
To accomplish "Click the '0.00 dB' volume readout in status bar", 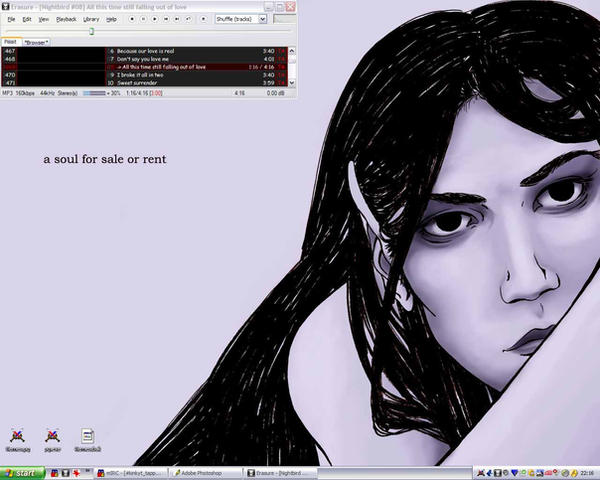I will [276, 93].
